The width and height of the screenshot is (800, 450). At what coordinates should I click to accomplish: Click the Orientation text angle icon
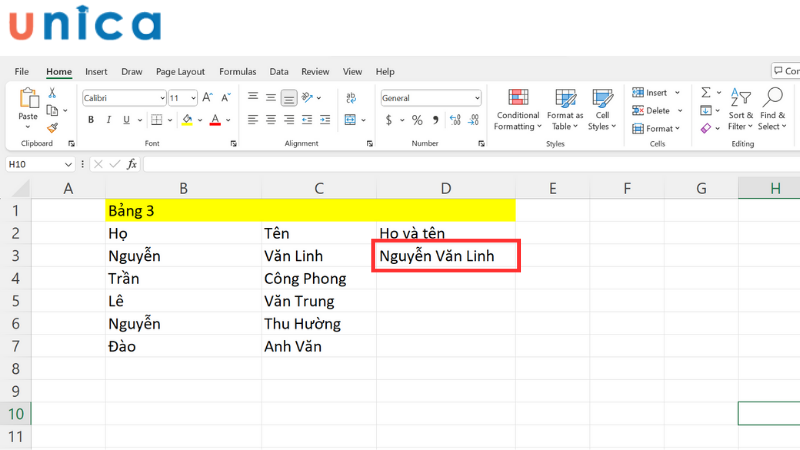click(307, 97)
